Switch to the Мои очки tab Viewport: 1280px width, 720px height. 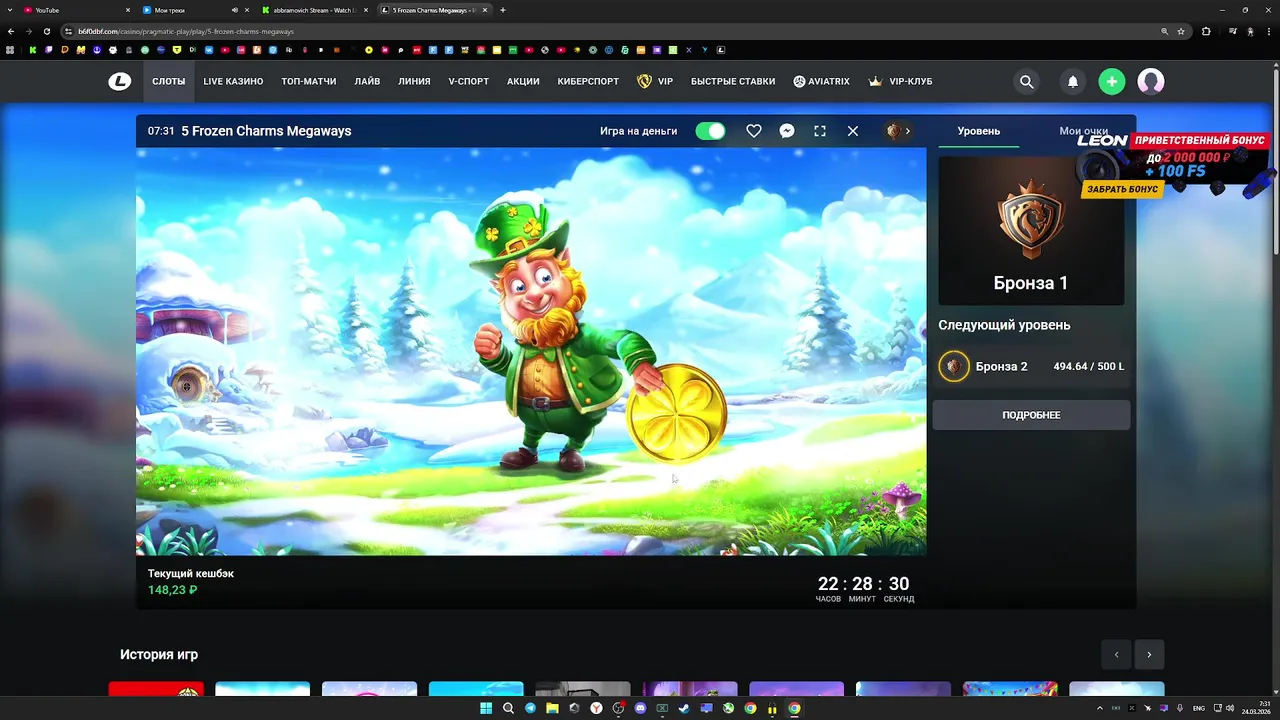point(1083,131)
